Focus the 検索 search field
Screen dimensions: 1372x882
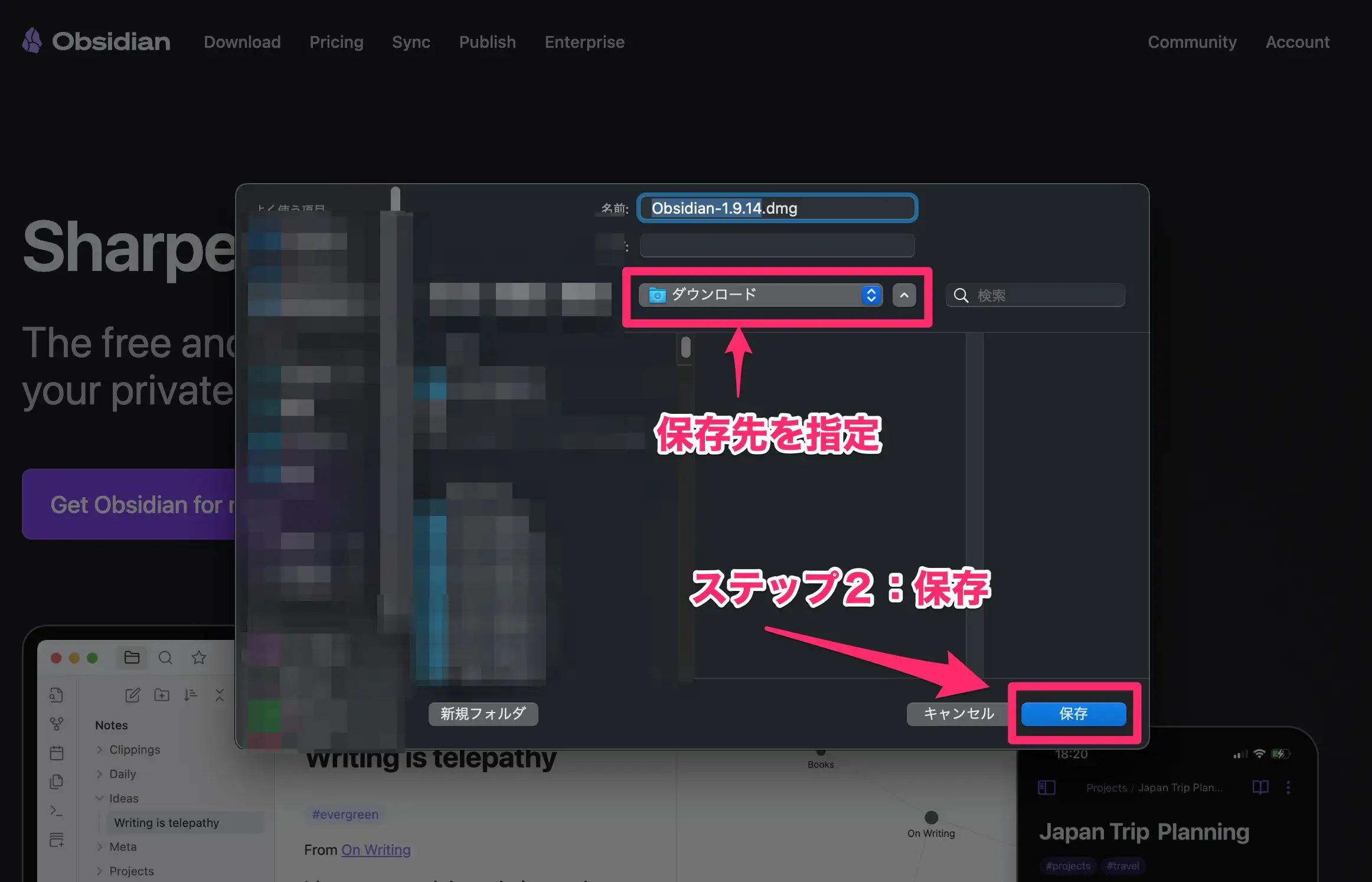click(x=1035, y=295)
